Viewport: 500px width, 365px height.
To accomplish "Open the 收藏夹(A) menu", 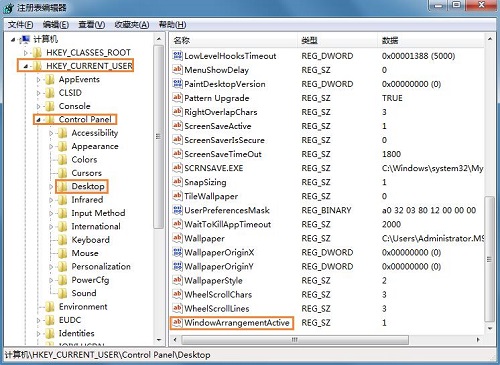I will pos(132,25).
